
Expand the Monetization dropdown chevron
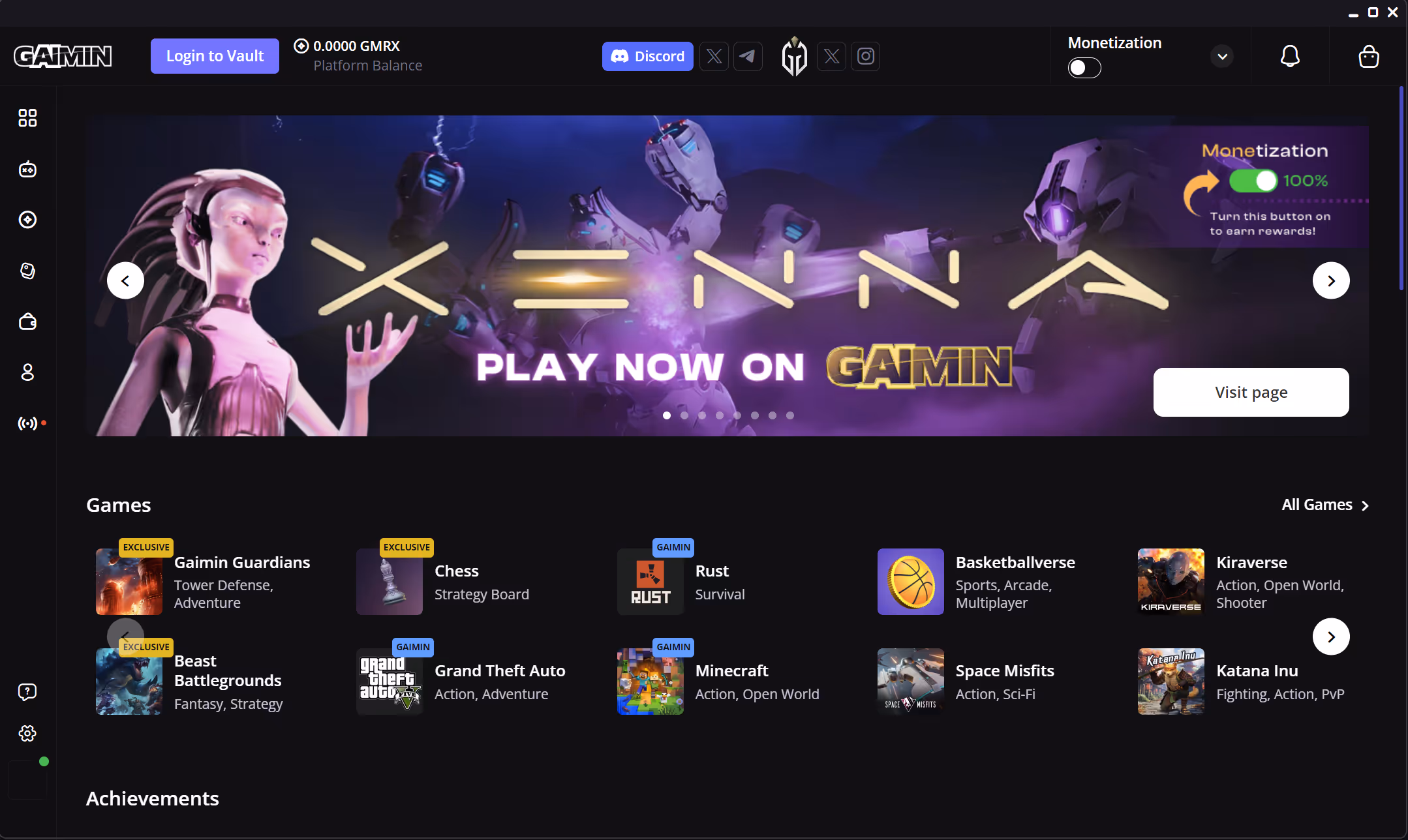click(x=1223, y=57)
